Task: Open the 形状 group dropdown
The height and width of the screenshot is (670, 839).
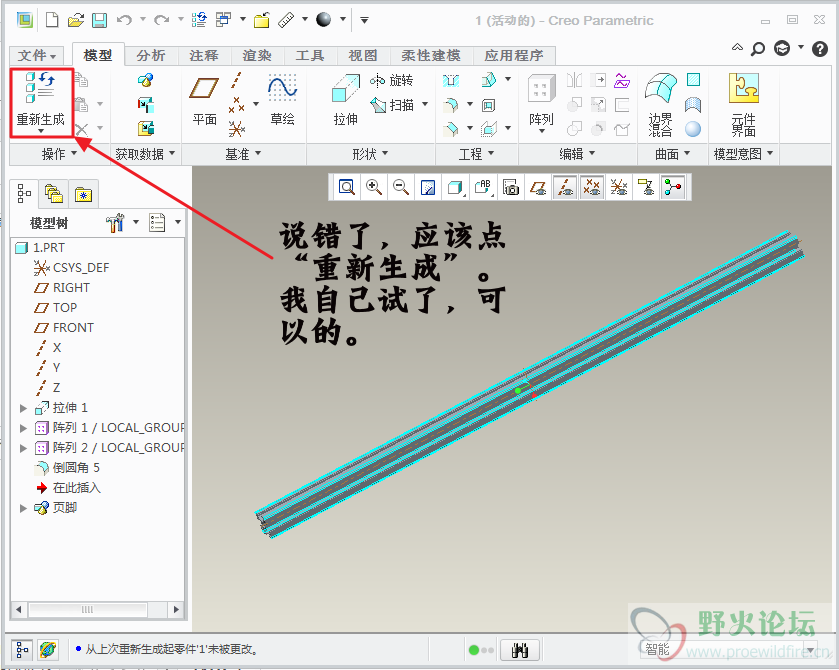Action: (370, 154)
